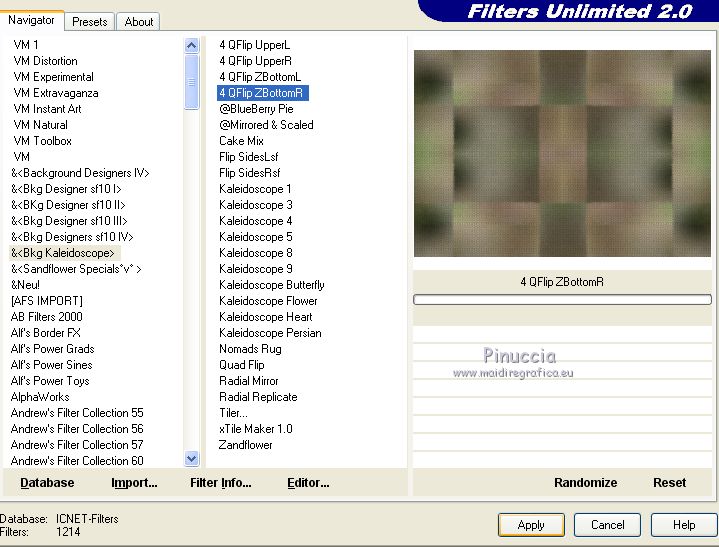Choose Nomads Rug filter
Viewport: 719px width, 547px height.
click(x=250, y=349)
